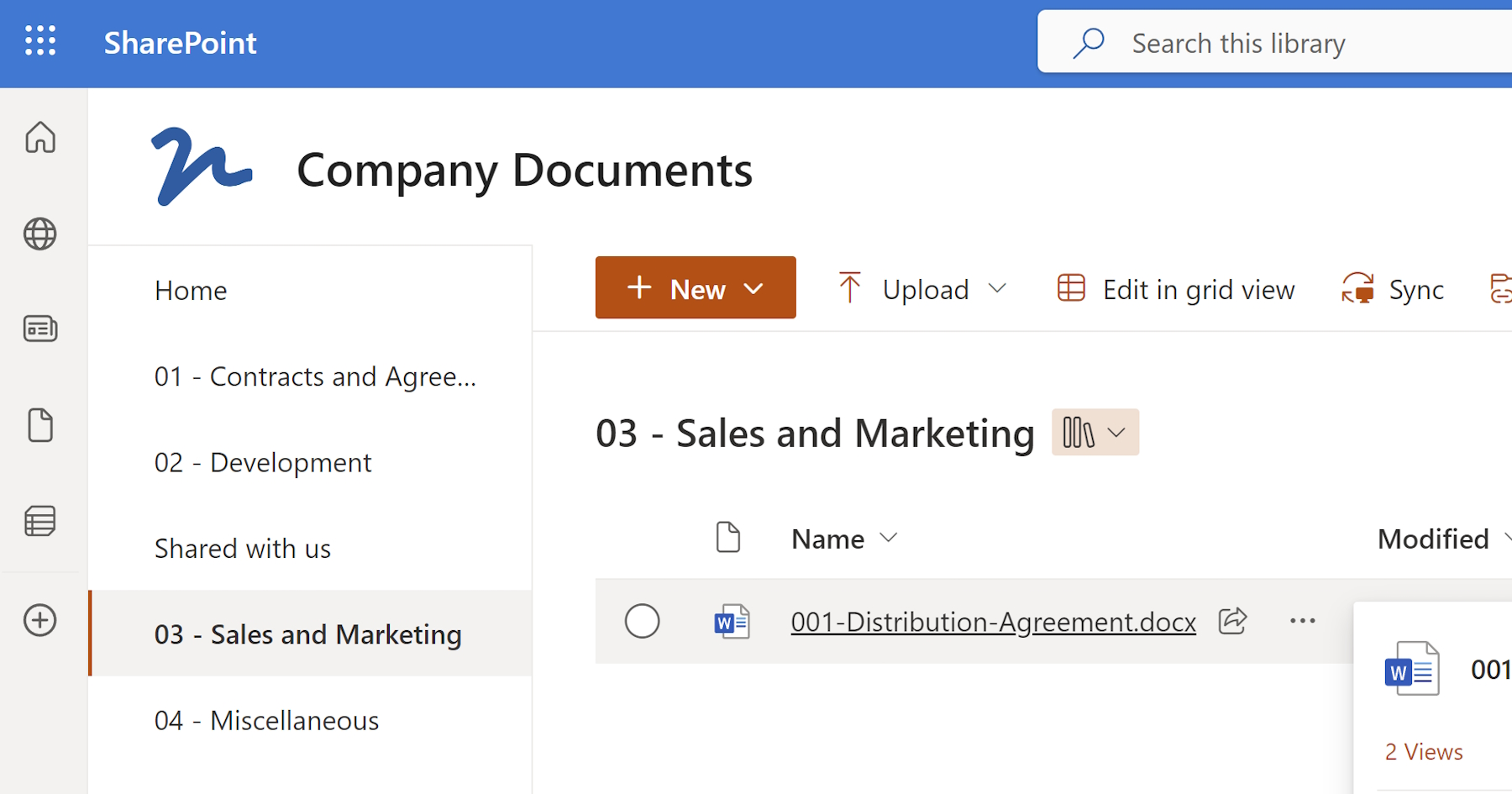
Task: Click the Home icon in the left rail
Action: click(x=40, y=137)
